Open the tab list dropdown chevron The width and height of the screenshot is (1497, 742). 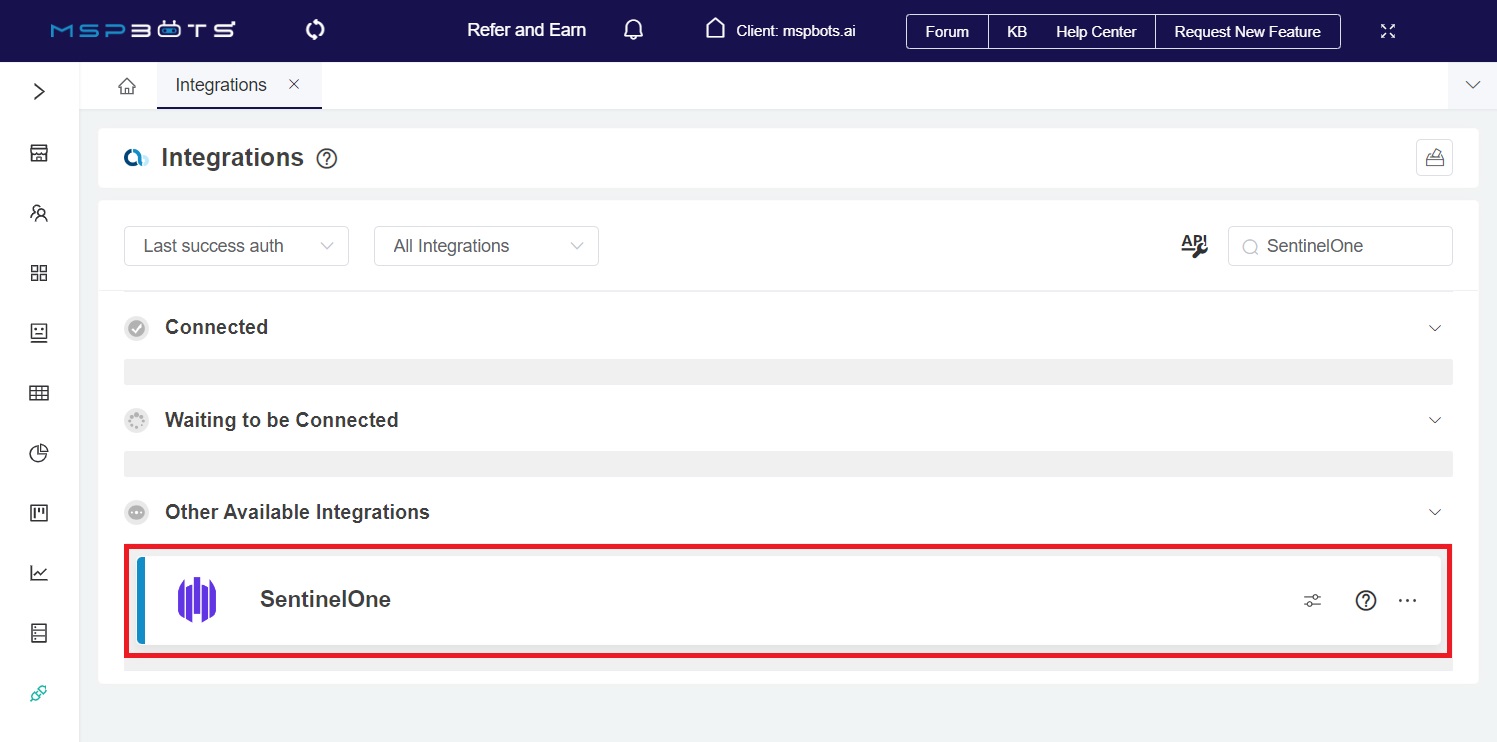click(1472, 85)
